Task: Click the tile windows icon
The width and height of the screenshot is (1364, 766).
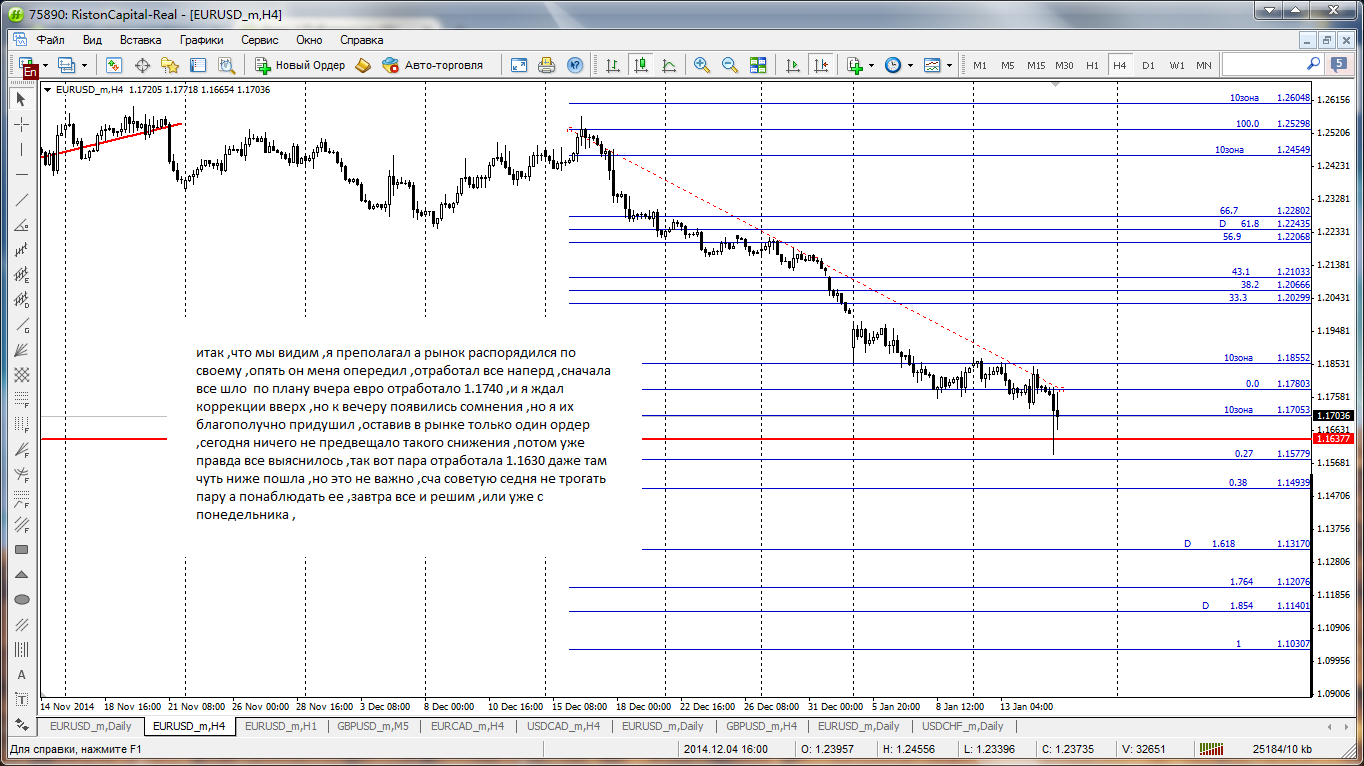Action: pyautogui.click(x=758, y=65)
